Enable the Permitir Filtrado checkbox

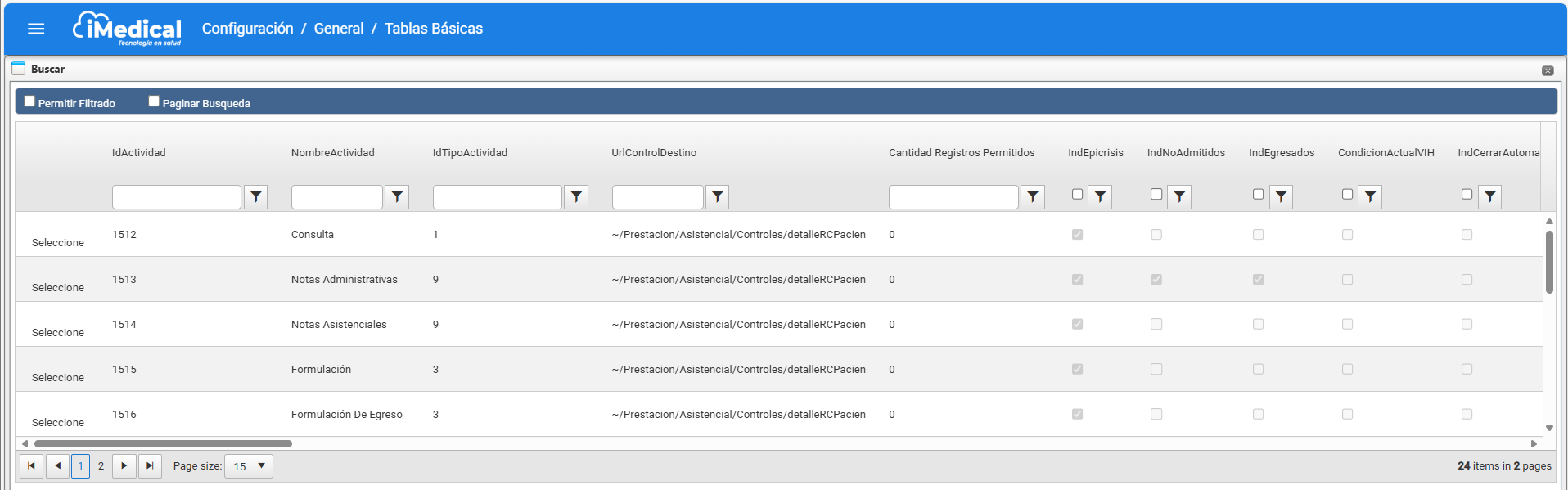coord(29,101)
